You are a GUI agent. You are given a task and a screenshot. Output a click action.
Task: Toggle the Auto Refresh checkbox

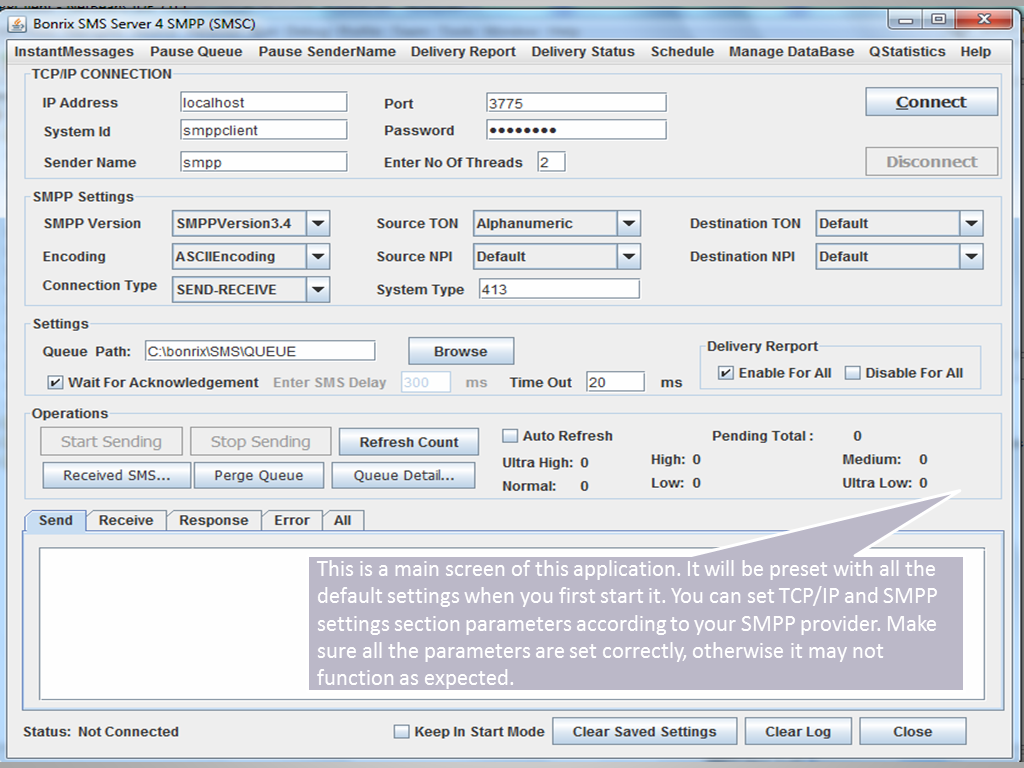tap(510, 436)
